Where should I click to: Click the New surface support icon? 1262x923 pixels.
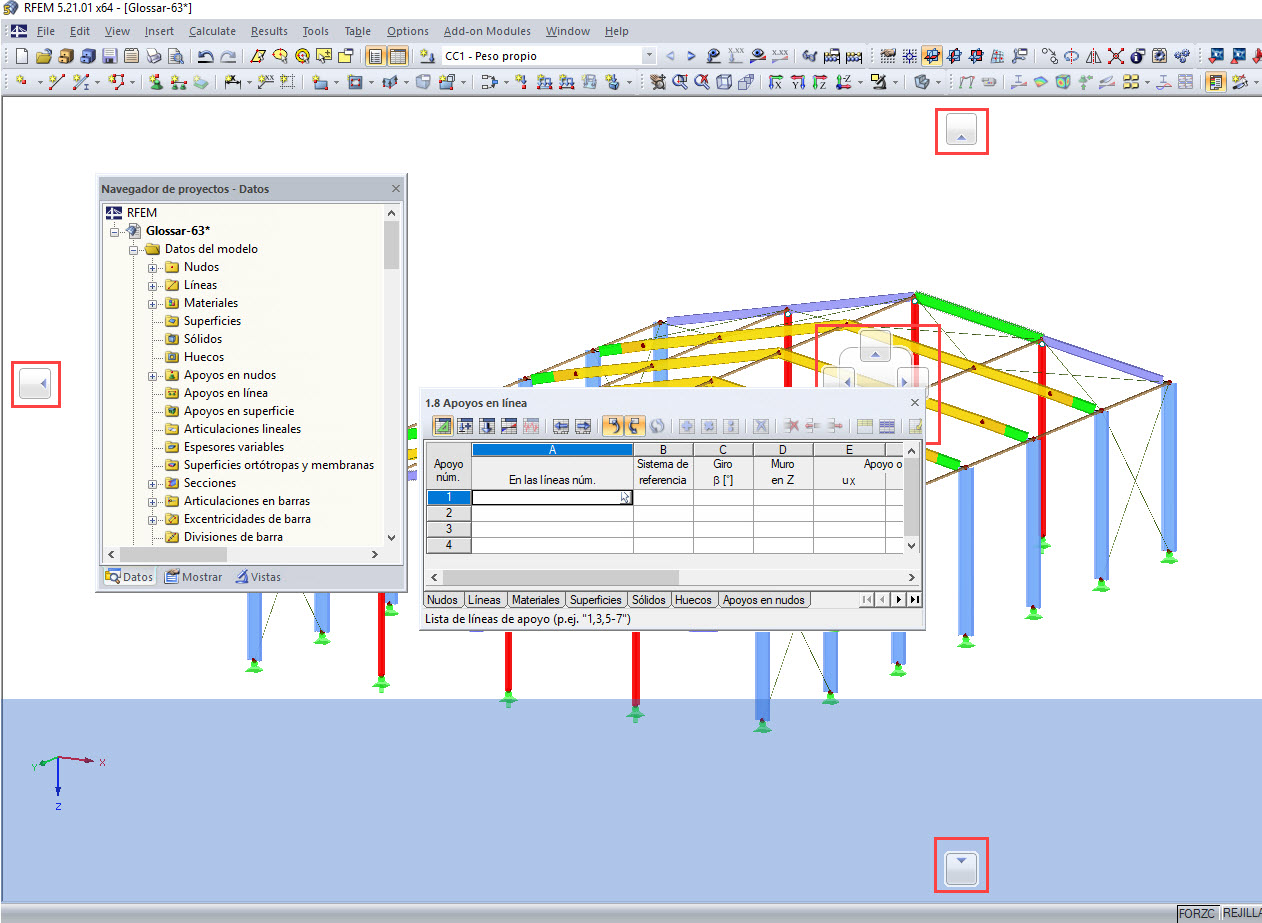click(x=201, y=82)
